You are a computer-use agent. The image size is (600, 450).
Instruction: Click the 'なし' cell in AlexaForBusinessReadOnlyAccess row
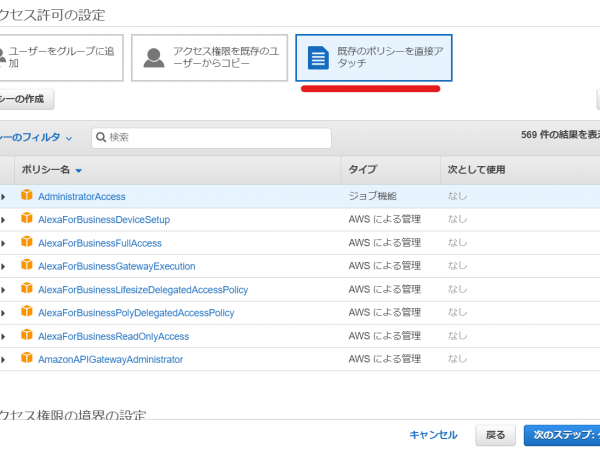(x=457, y=336)
